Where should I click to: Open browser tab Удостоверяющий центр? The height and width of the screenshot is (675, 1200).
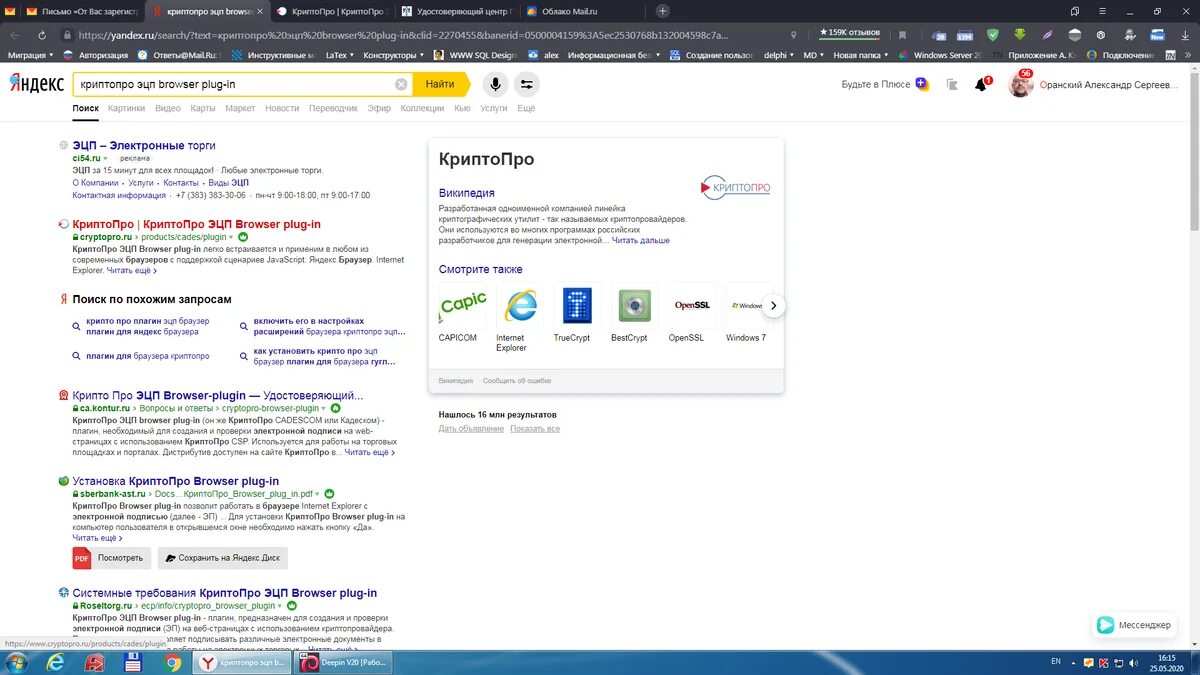coord(457,11)
